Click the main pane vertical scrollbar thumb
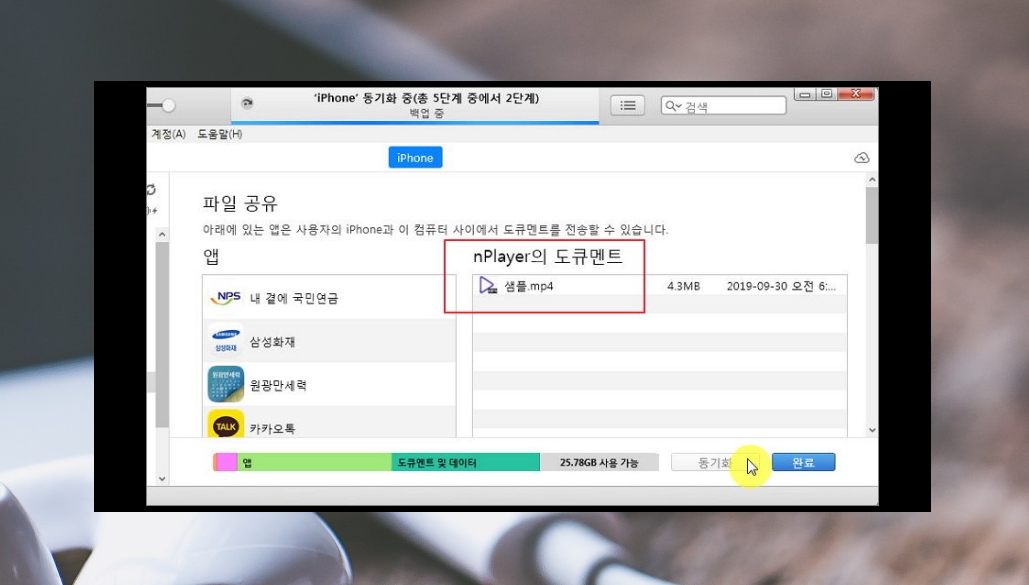Image resolution: width=1029 pixels, height=585 pixels. pyautogui.click(x=872, y=215)
